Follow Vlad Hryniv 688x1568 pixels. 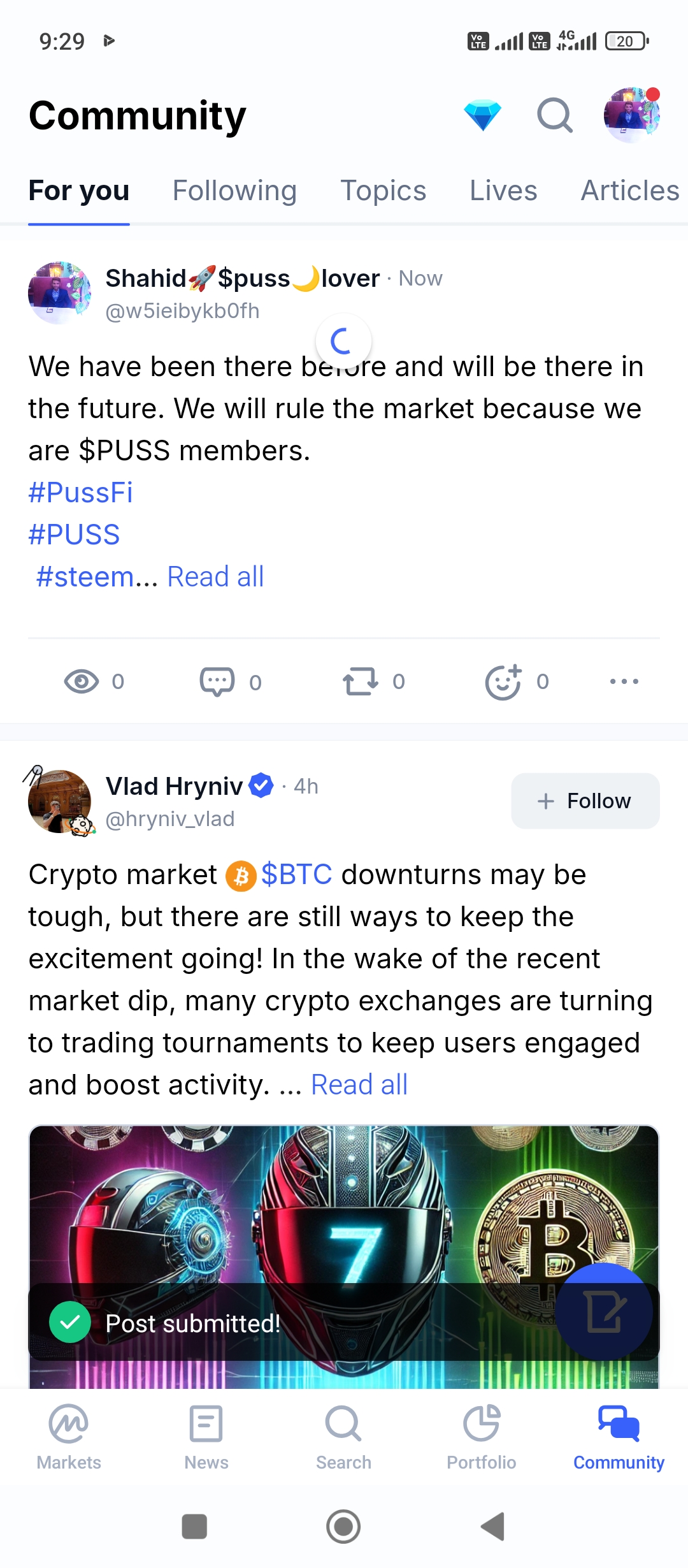(585, 801)
